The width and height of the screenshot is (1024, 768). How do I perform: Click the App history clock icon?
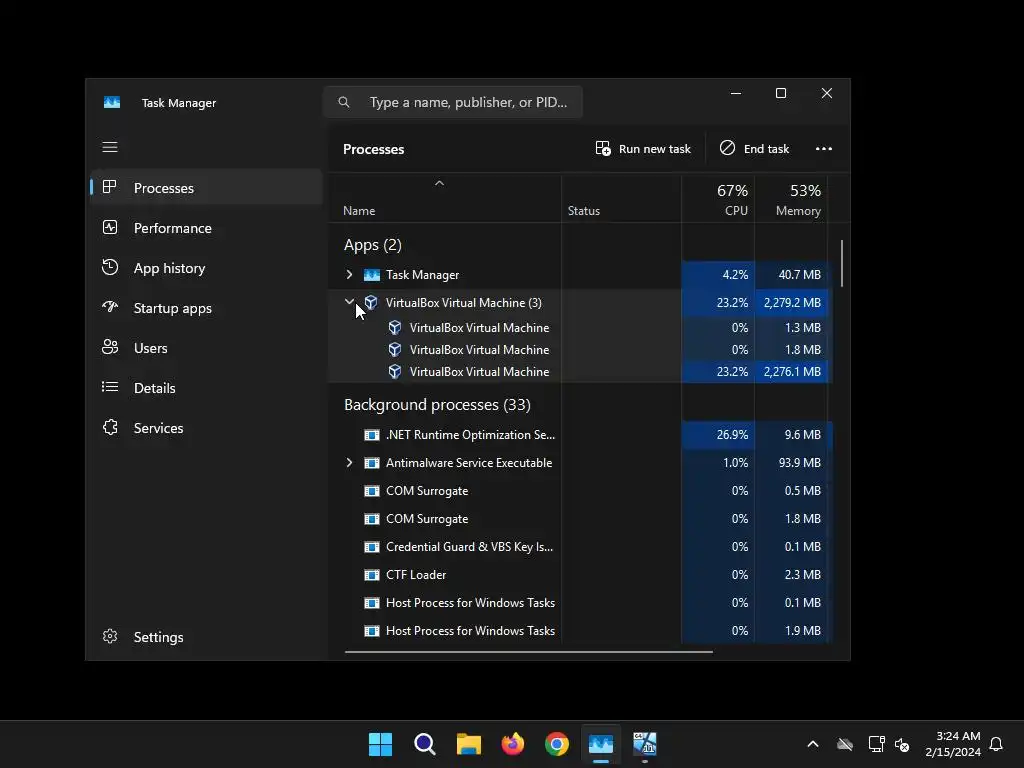110,267
